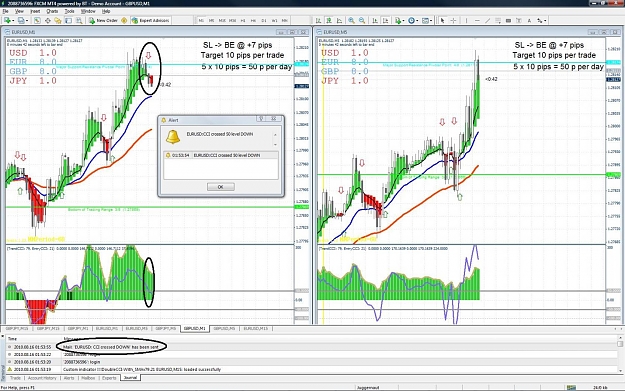Click the Journal panel vertical scrollbar
This screenshot has height=391, width=625.
point(620,355)
